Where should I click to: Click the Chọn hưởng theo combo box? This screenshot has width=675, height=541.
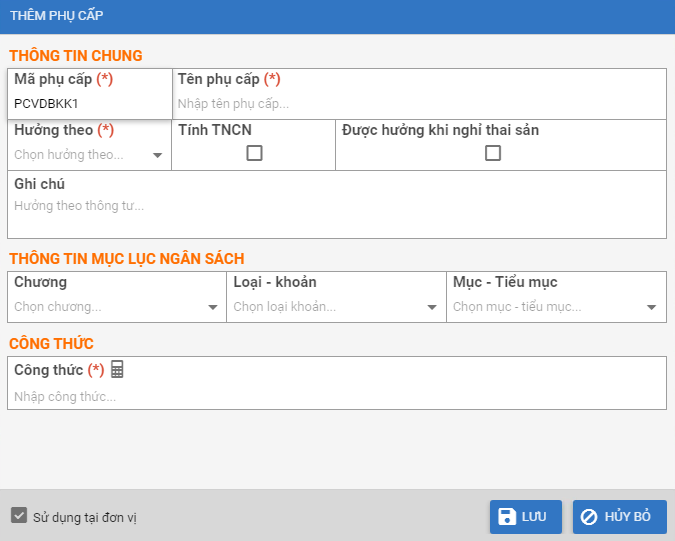80,155
